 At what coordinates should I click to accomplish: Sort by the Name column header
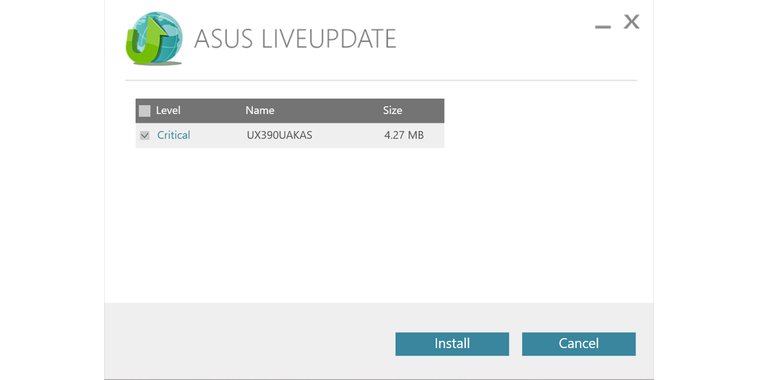pyautogui.click(x=260, y=111)
